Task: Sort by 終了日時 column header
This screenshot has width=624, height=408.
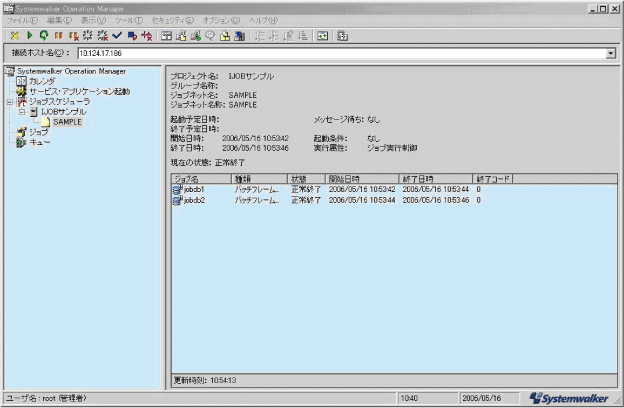Action: (435, 179)
